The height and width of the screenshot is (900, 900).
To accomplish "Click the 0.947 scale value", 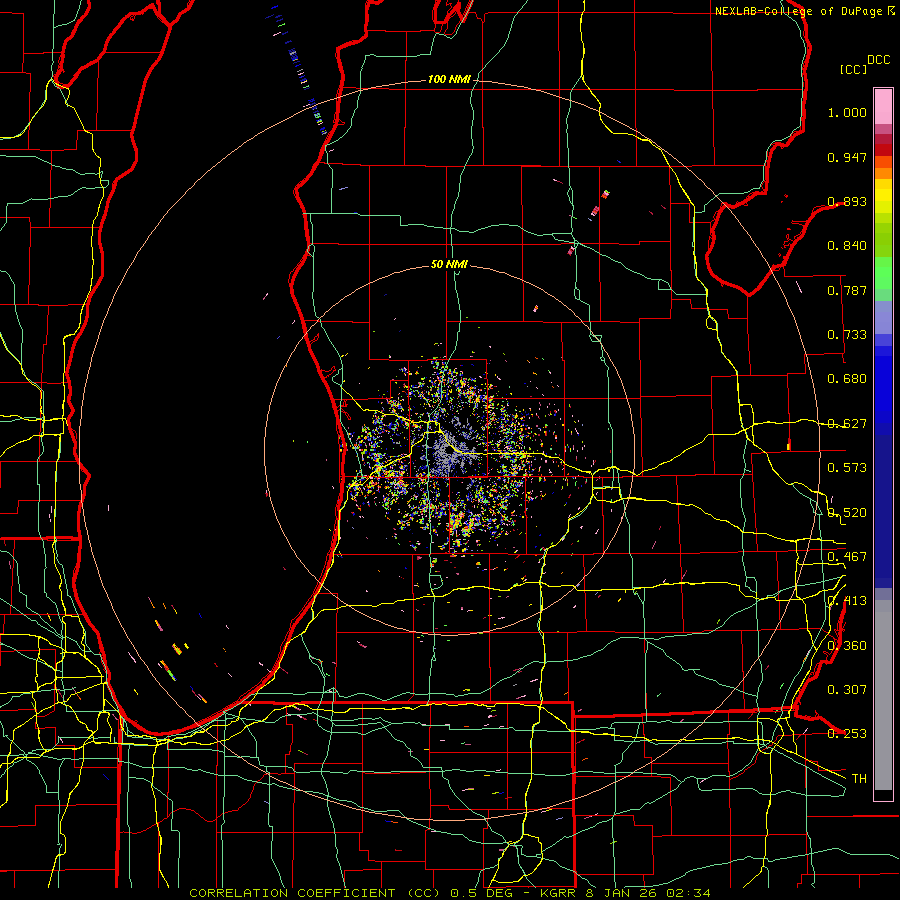I will (847, 157).
